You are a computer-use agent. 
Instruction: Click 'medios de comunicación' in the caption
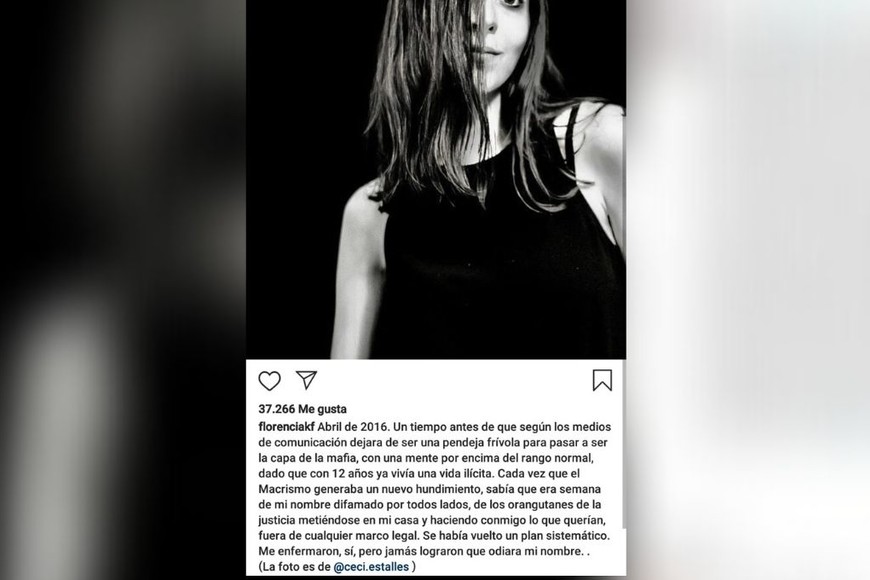(x=434, y=435)
